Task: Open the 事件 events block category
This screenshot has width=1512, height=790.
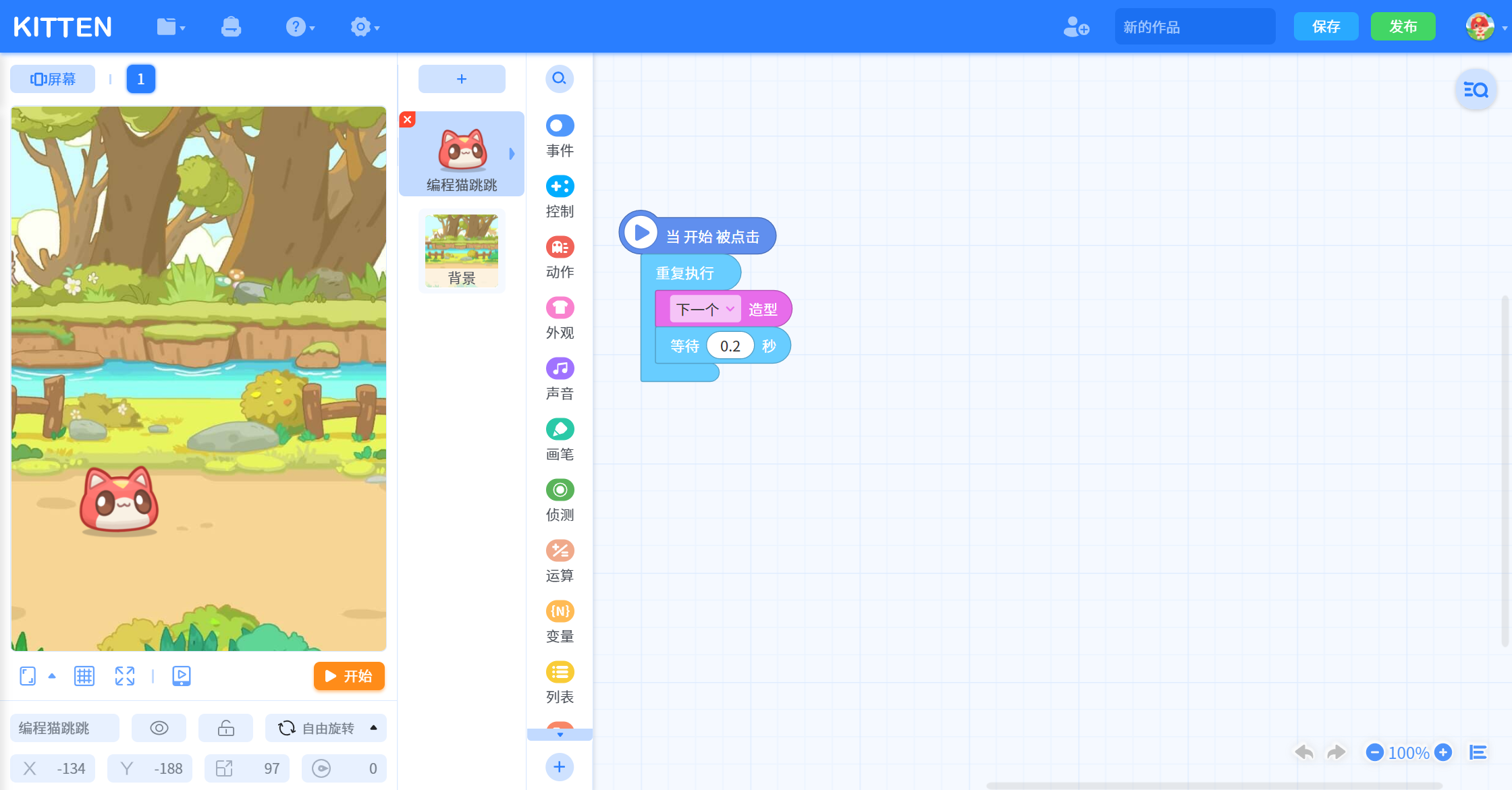Action: coord(560,136)
